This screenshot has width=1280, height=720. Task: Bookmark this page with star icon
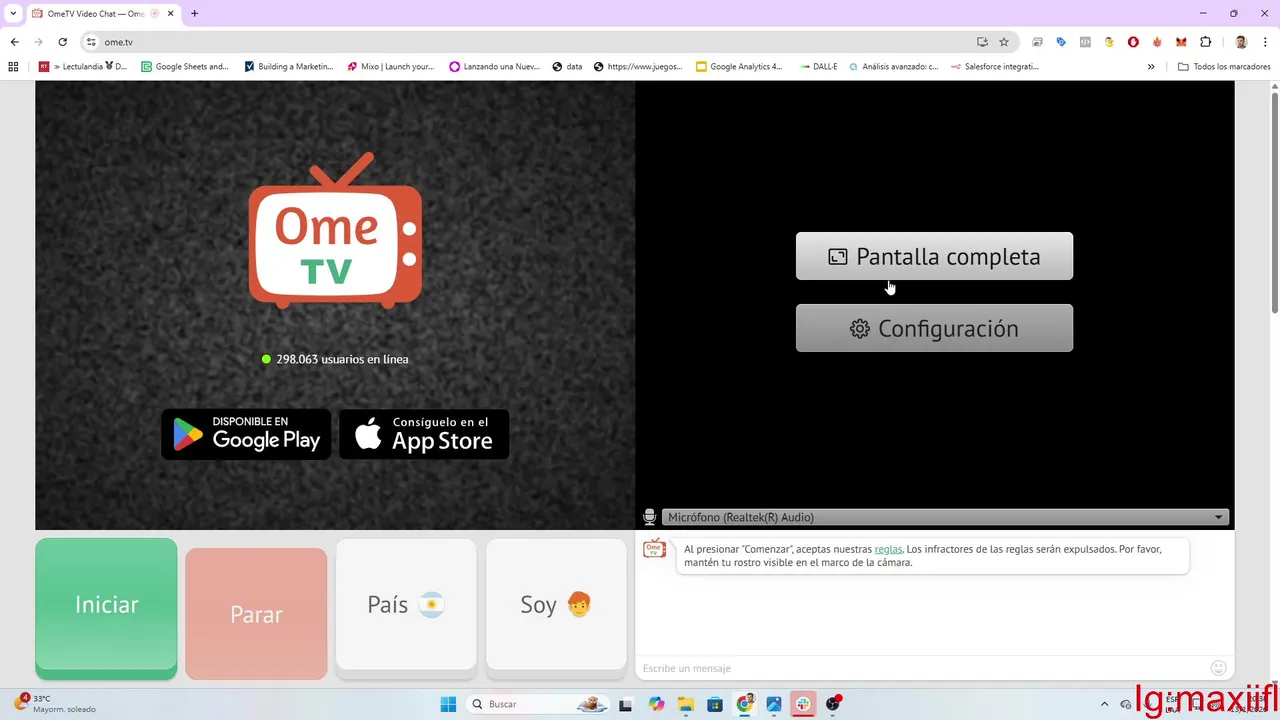pos(1004,42)
